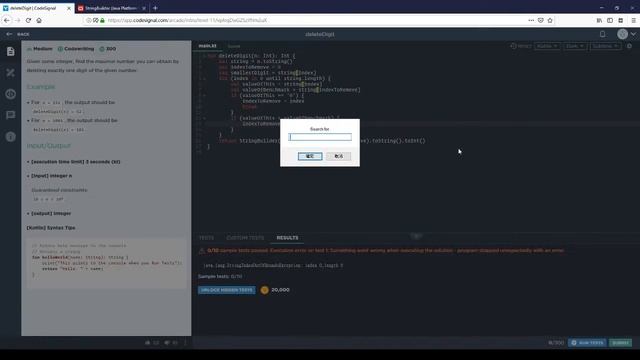Open the split-circle icon in left sidebar
640x360 pixels.
tap(11, 94)
